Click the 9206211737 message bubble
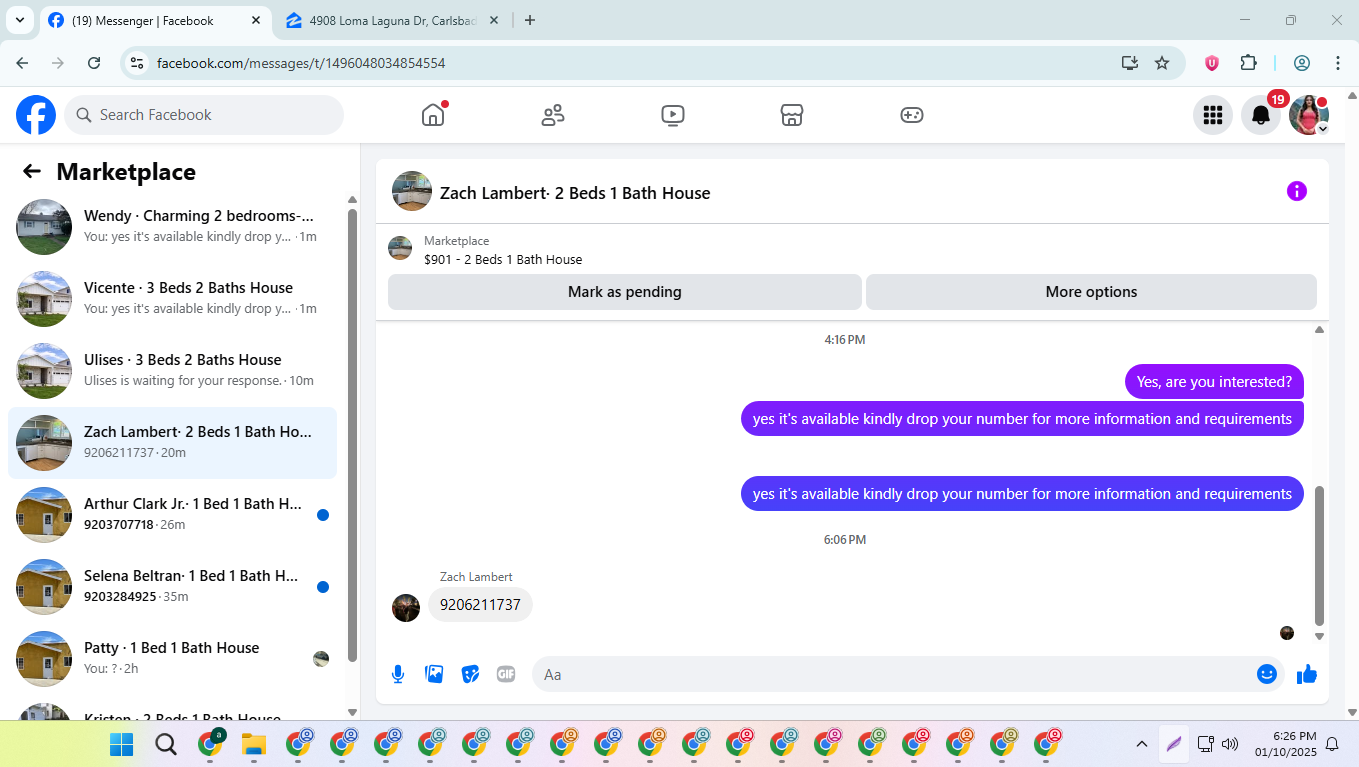1359x767 pixels. tap(480, 605)
